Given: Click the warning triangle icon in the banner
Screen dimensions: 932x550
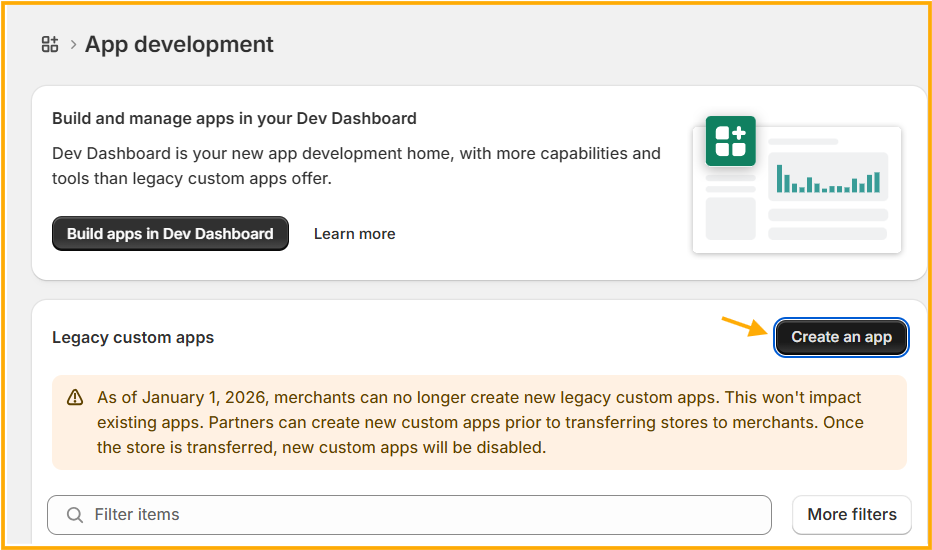Looking at the screenshot, I should (75, 397).
